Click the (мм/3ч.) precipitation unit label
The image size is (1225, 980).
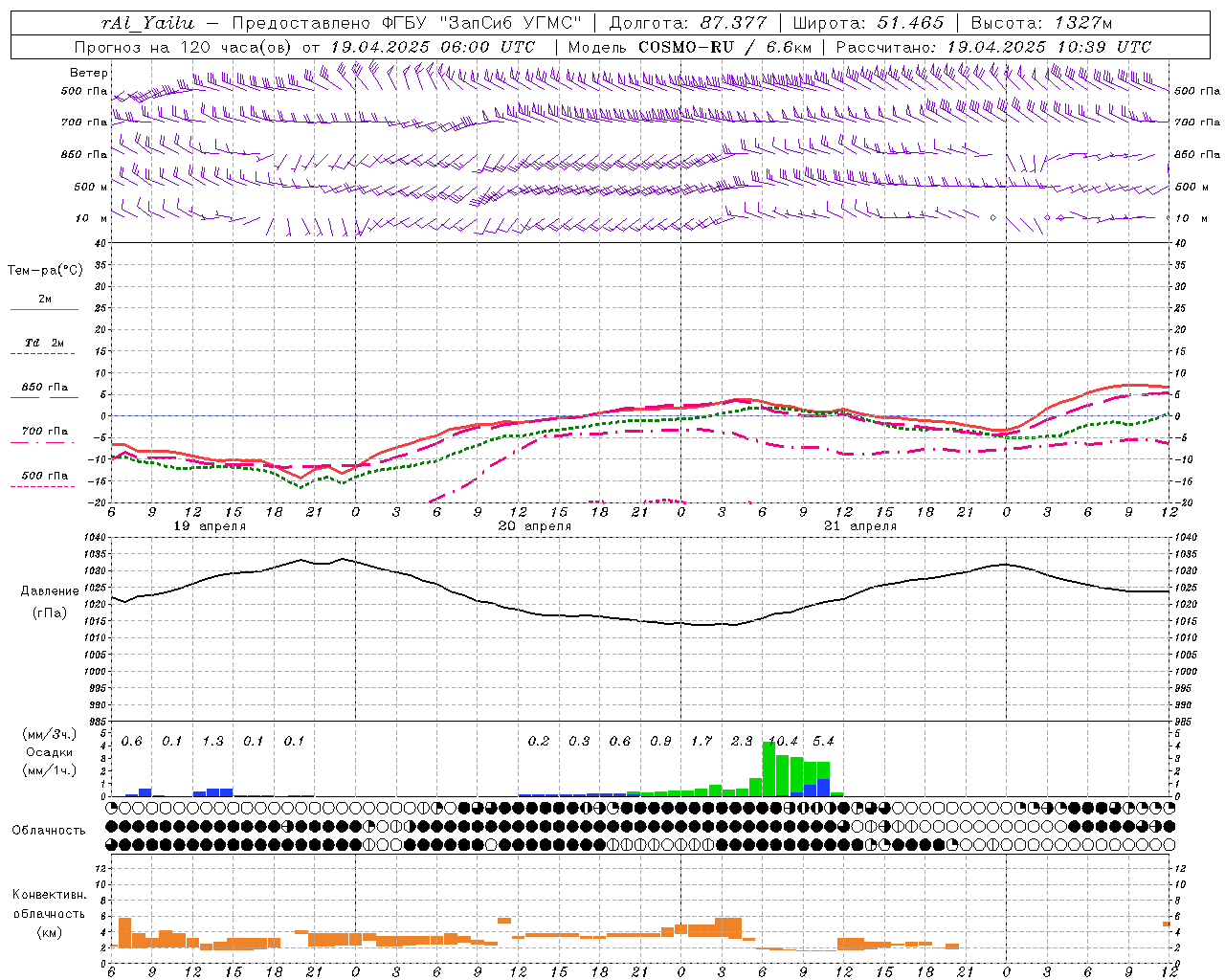tap(50, 734)
